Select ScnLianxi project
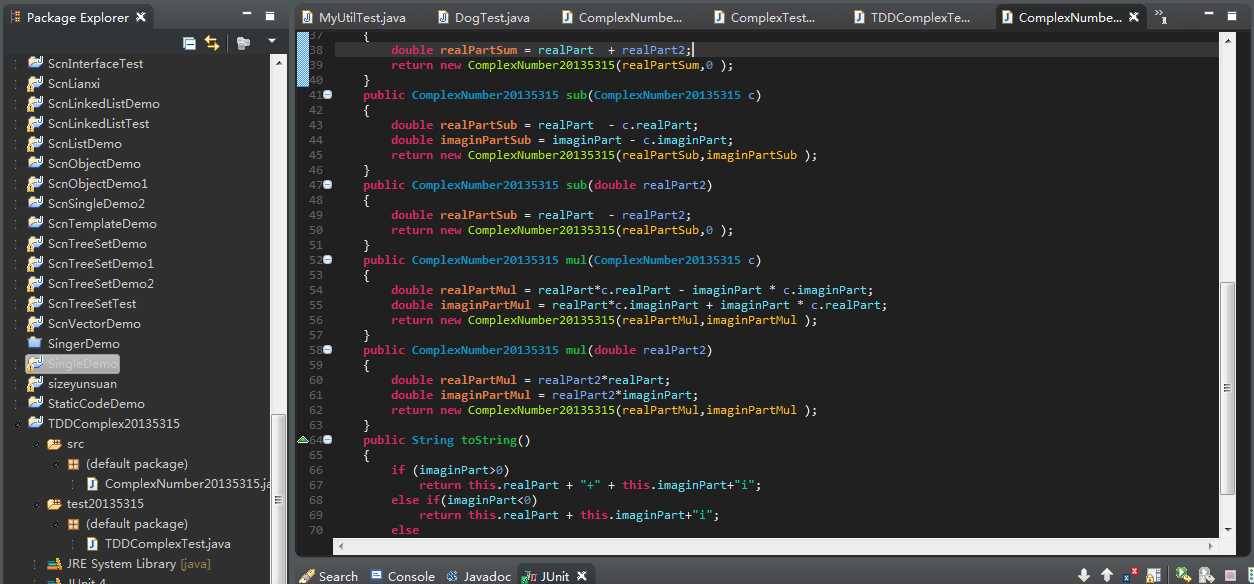The height and width of the screenshot is (584, 1254). (x=74, y=83)
